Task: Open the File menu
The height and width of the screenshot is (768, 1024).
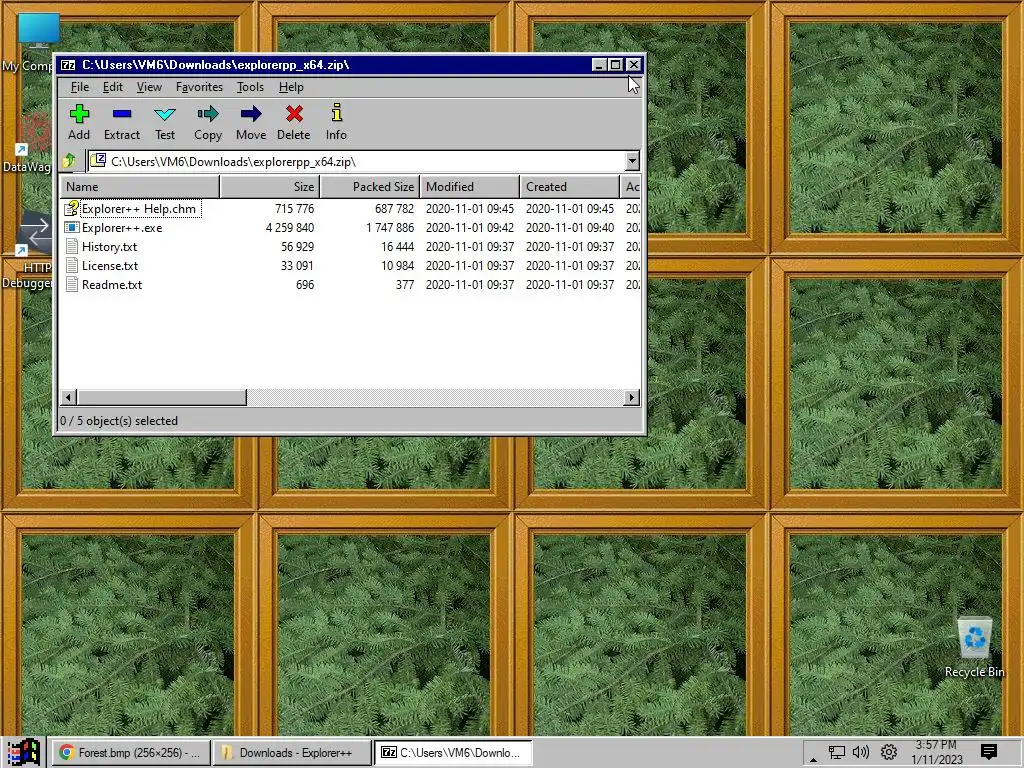Action: (x=80, y=87)
